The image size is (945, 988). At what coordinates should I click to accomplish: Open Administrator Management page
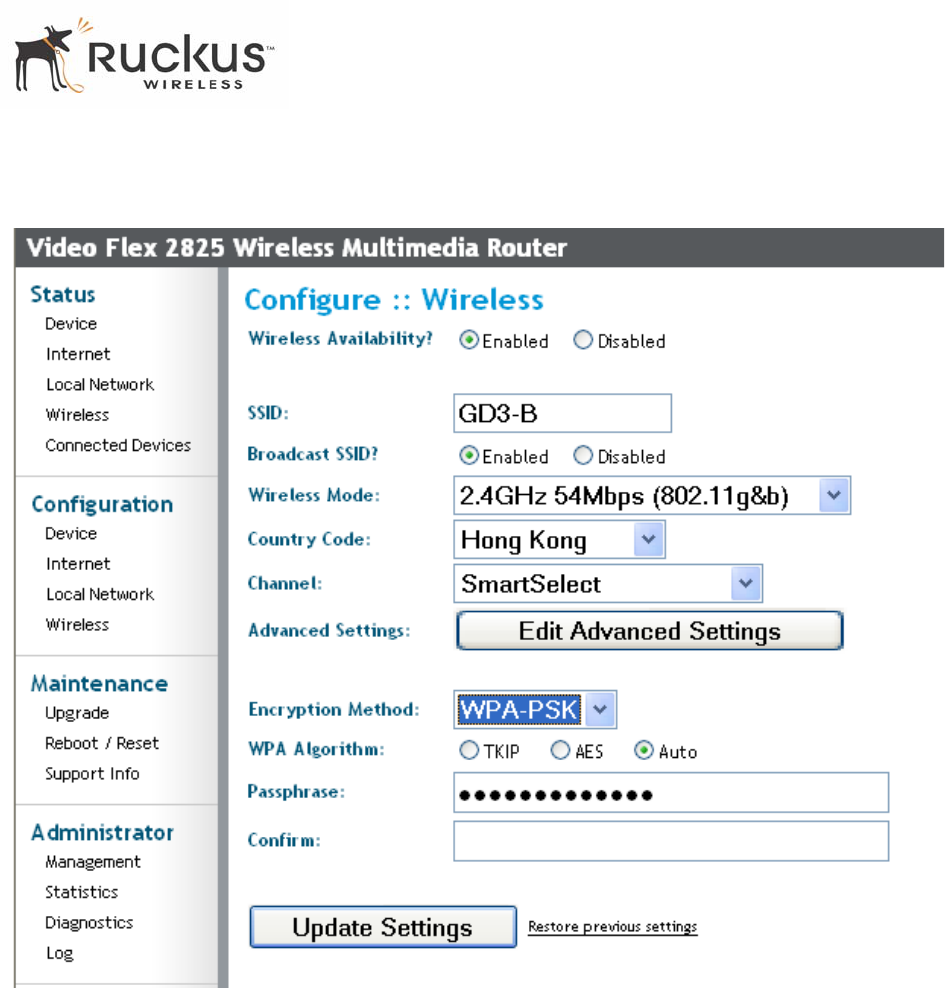coord(93,862)
